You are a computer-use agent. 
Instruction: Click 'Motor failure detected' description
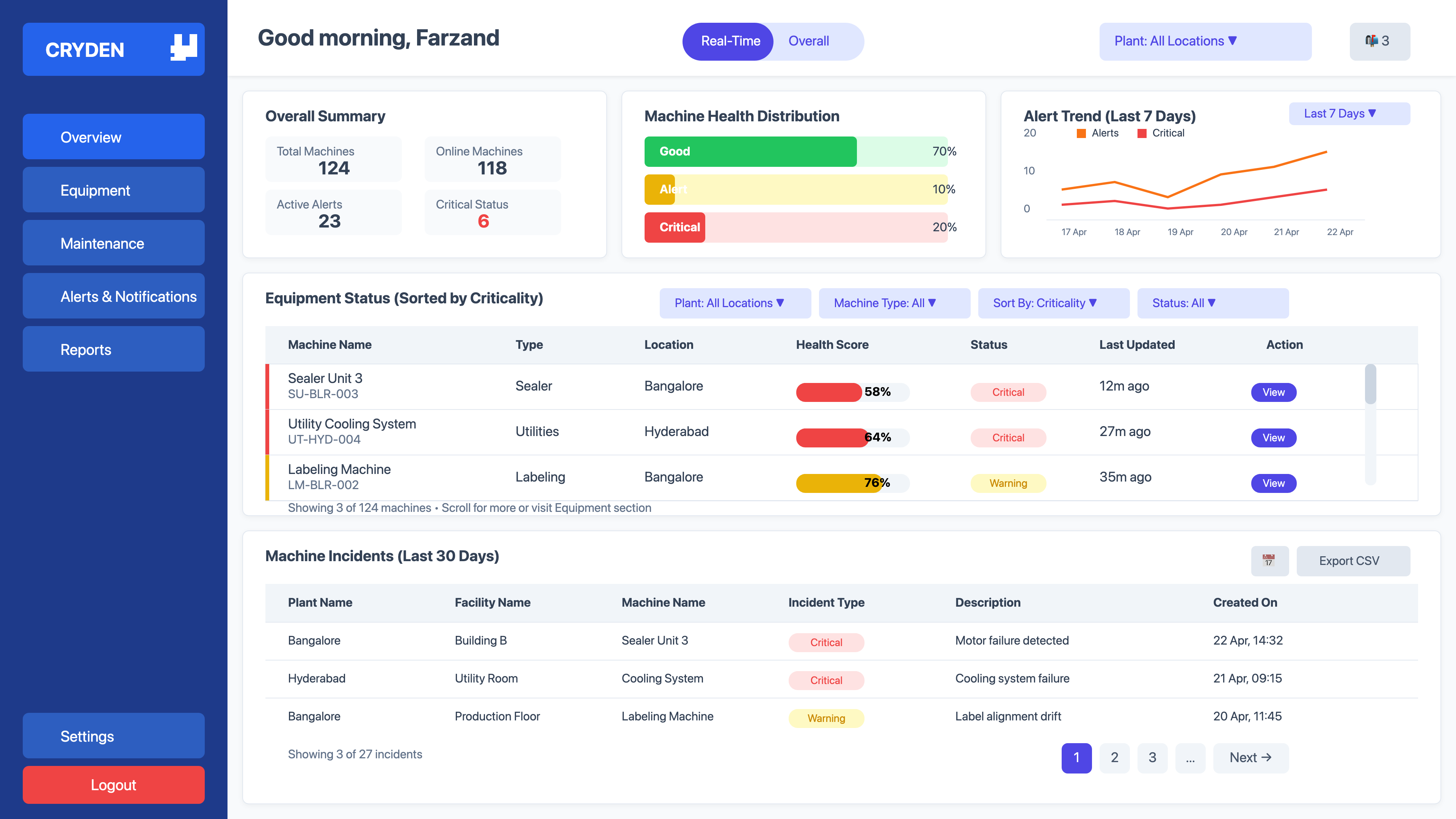1012,640
